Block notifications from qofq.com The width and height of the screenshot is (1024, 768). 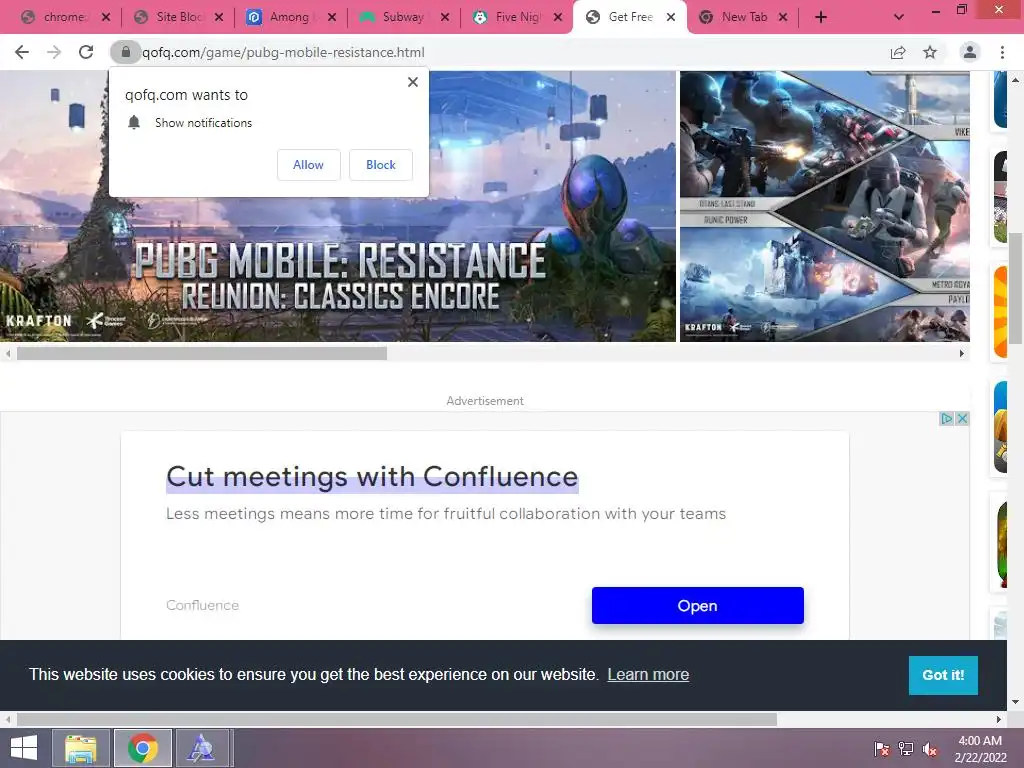(381, 165)
